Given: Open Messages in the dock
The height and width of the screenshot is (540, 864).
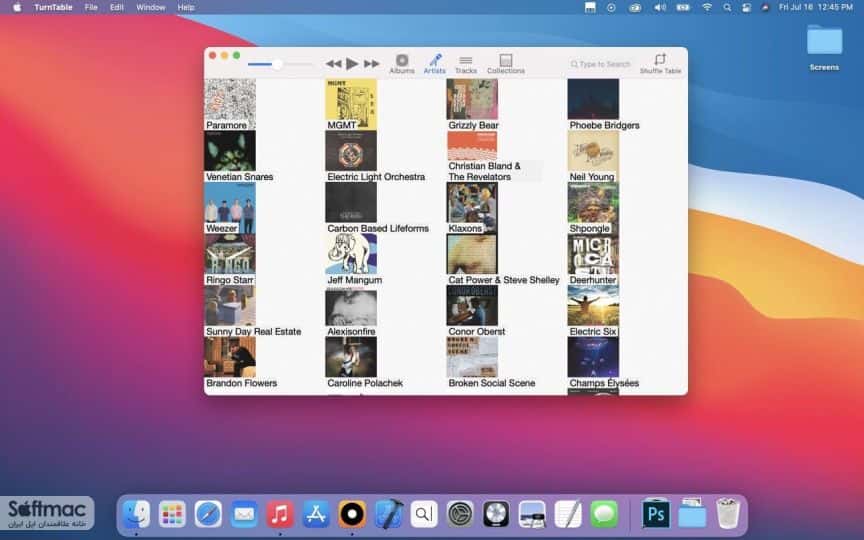Looking at the screenshot, I should pos(604,514).
